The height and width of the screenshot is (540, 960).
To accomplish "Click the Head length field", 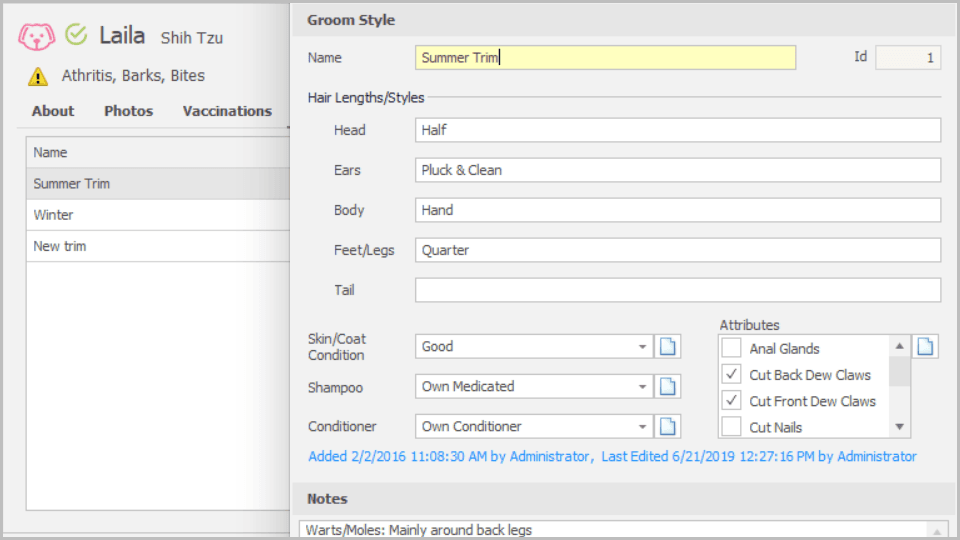I will (678, 130).
